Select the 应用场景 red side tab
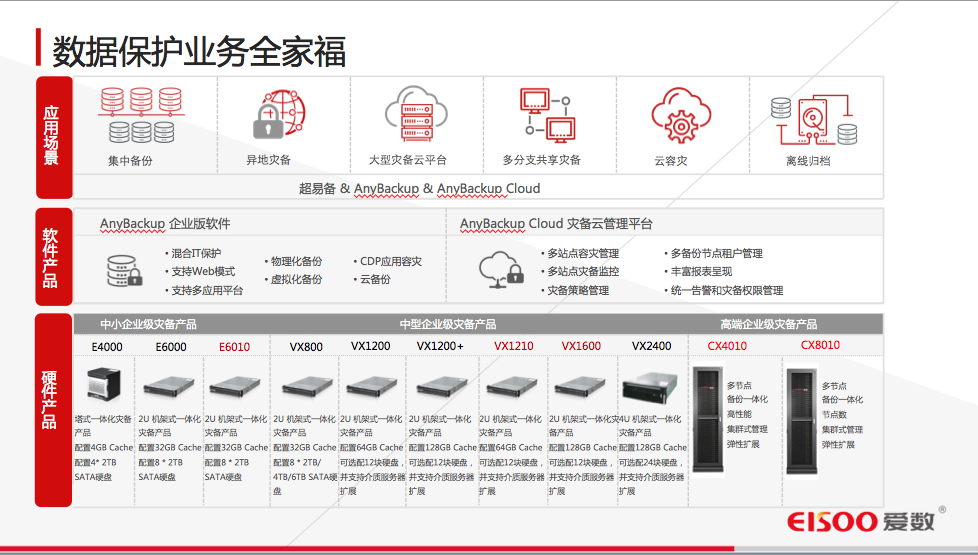978x555 pixels. (51, 136)
